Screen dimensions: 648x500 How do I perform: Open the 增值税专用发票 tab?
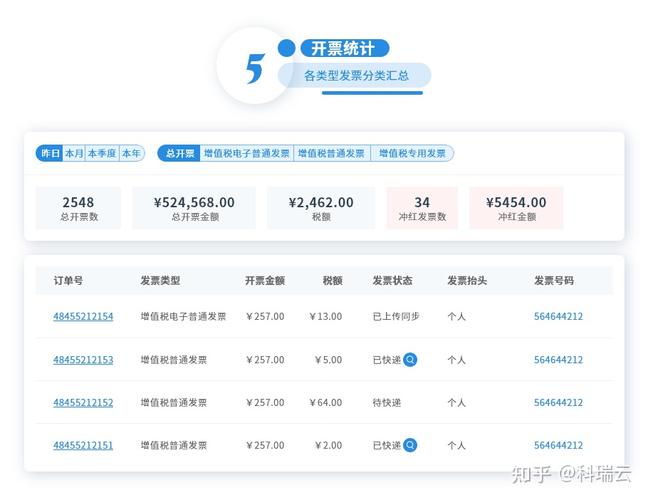(x=412, y=153)
